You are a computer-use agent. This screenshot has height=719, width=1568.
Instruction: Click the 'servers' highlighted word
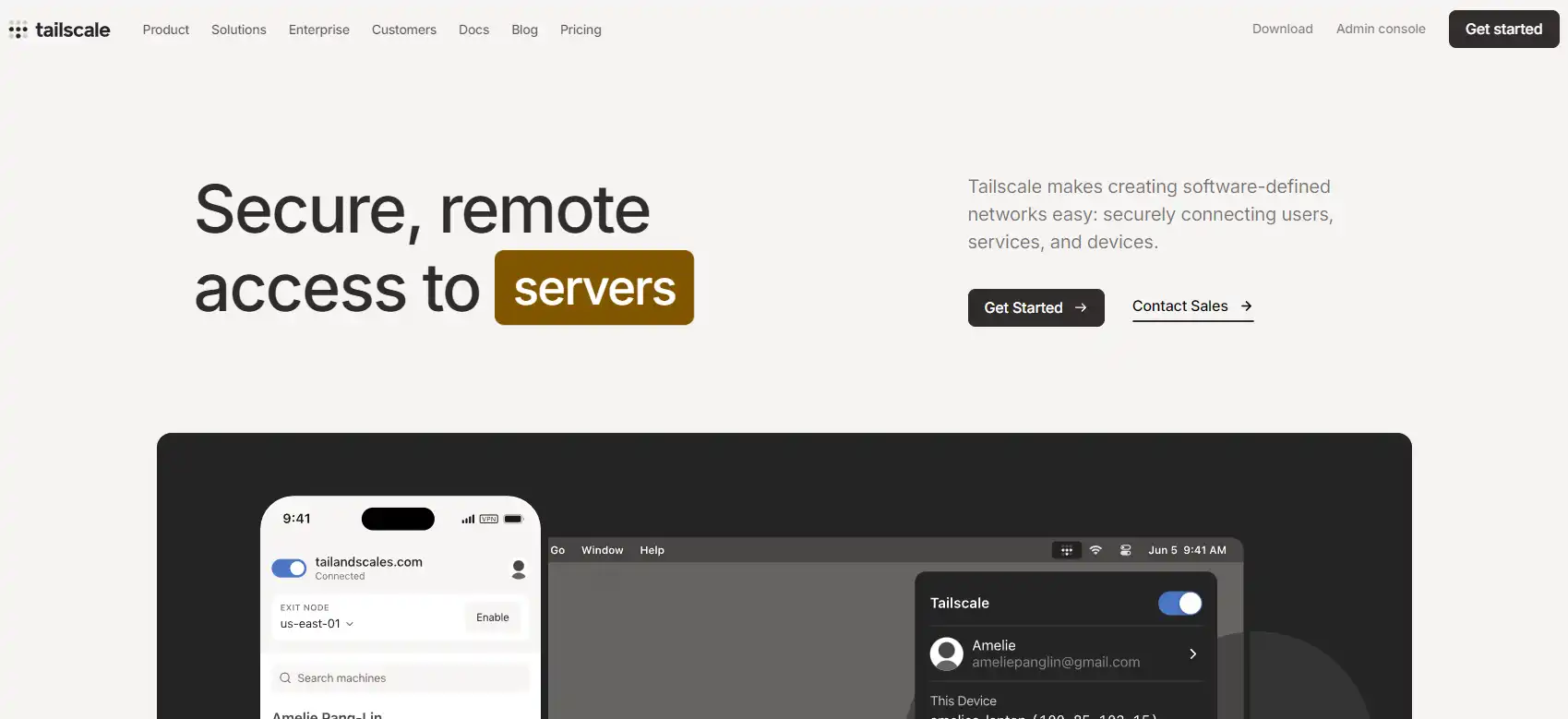pos(594,288)
